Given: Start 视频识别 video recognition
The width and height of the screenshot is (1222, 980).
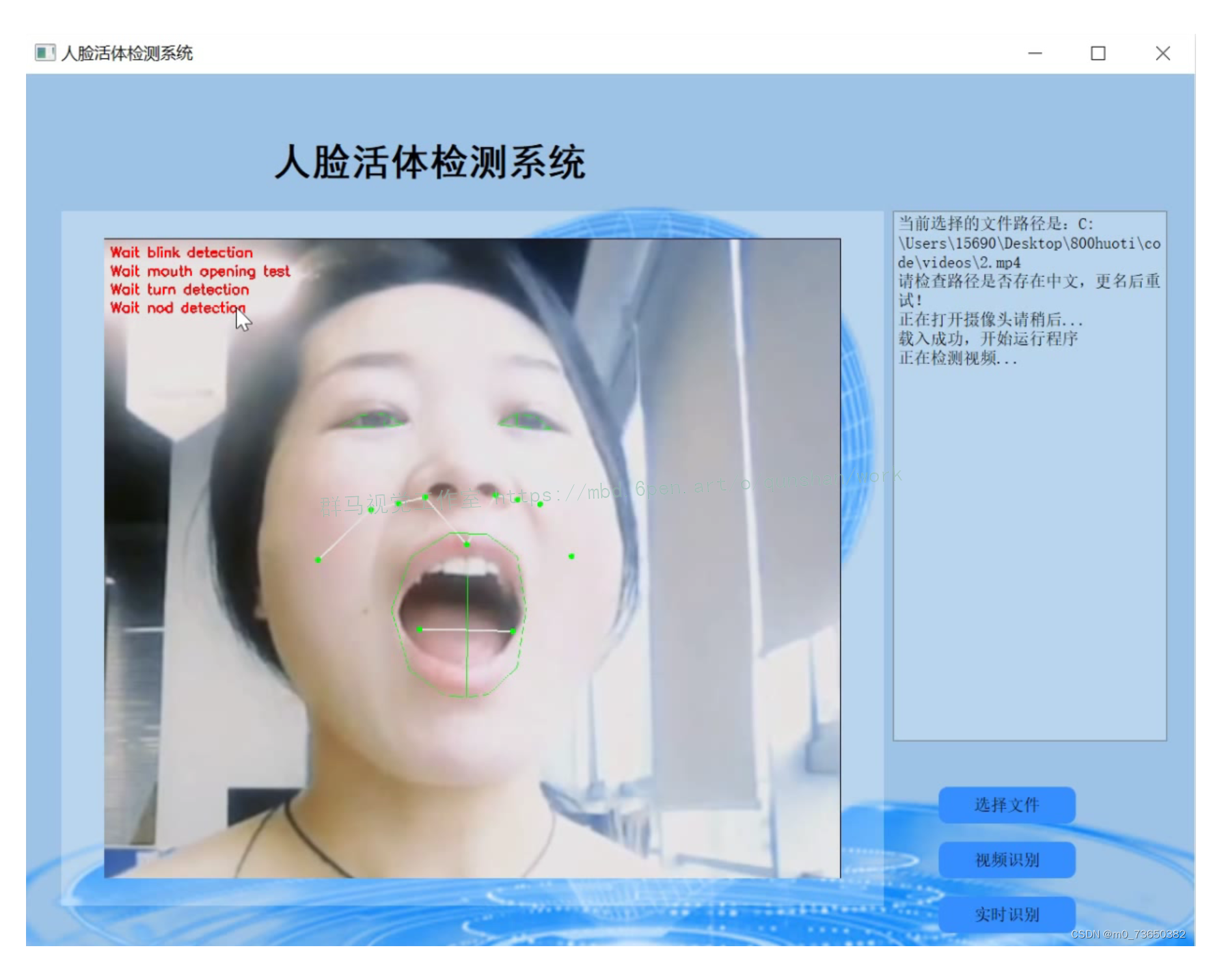Looking at the screenshot, I should (1006, 860).
